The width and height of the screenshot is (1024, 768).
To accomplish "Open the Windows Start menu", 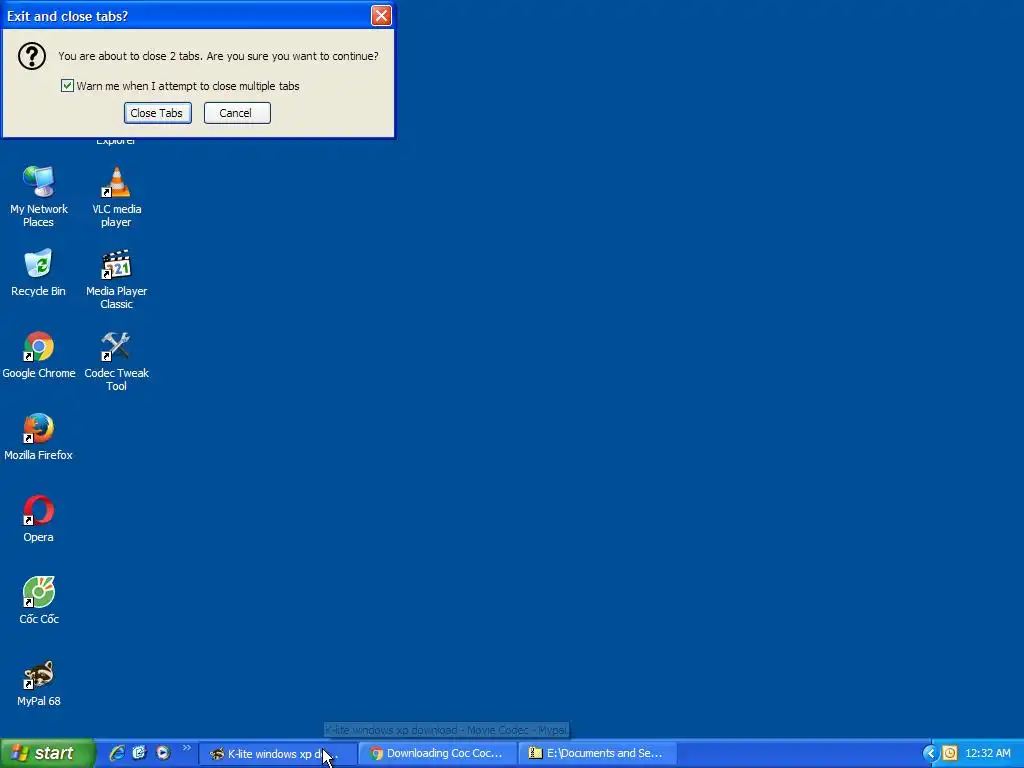I will click(47, 753).
